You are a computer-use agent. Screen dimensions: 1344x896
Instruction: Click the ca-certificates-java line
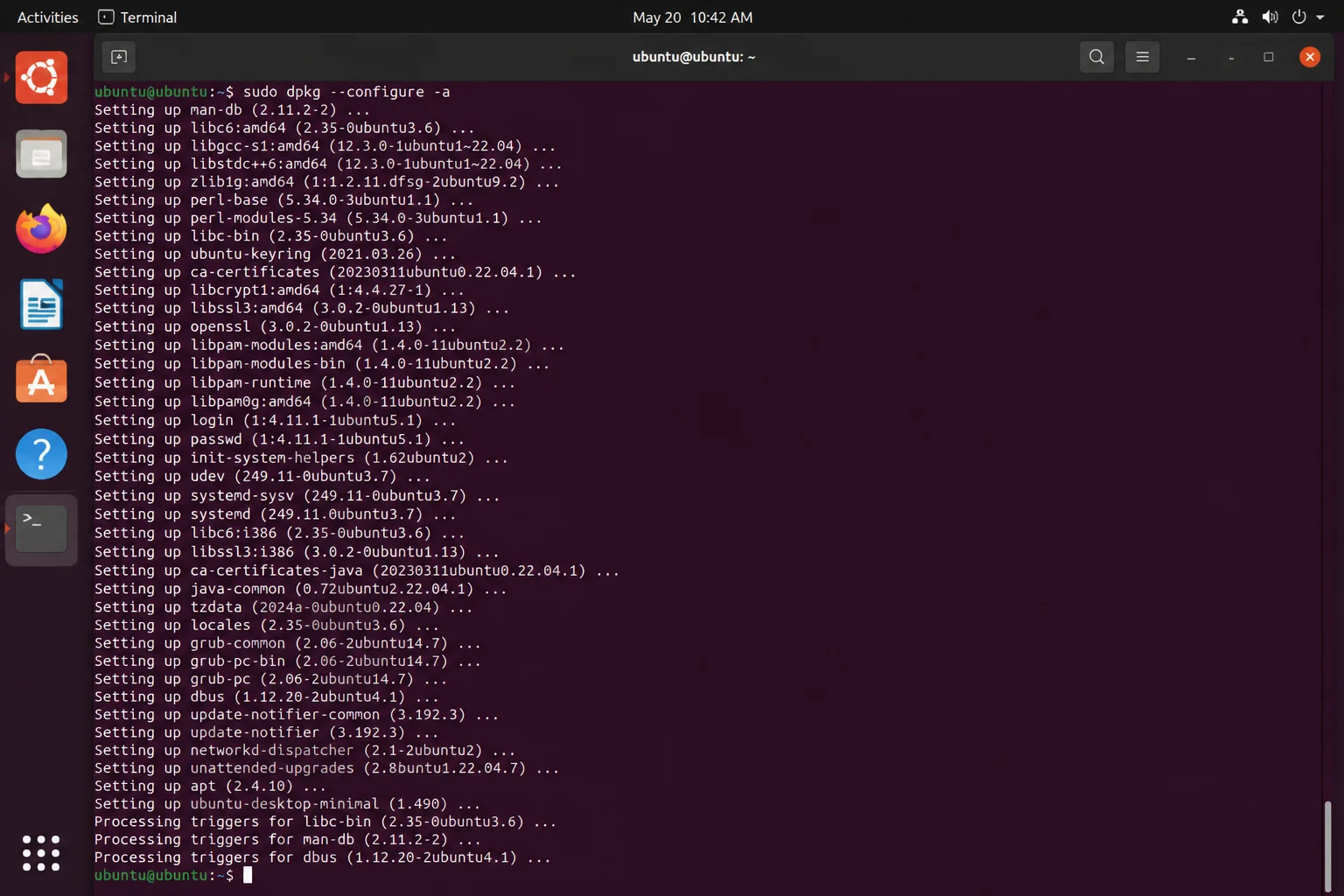(x=357, y=570)
